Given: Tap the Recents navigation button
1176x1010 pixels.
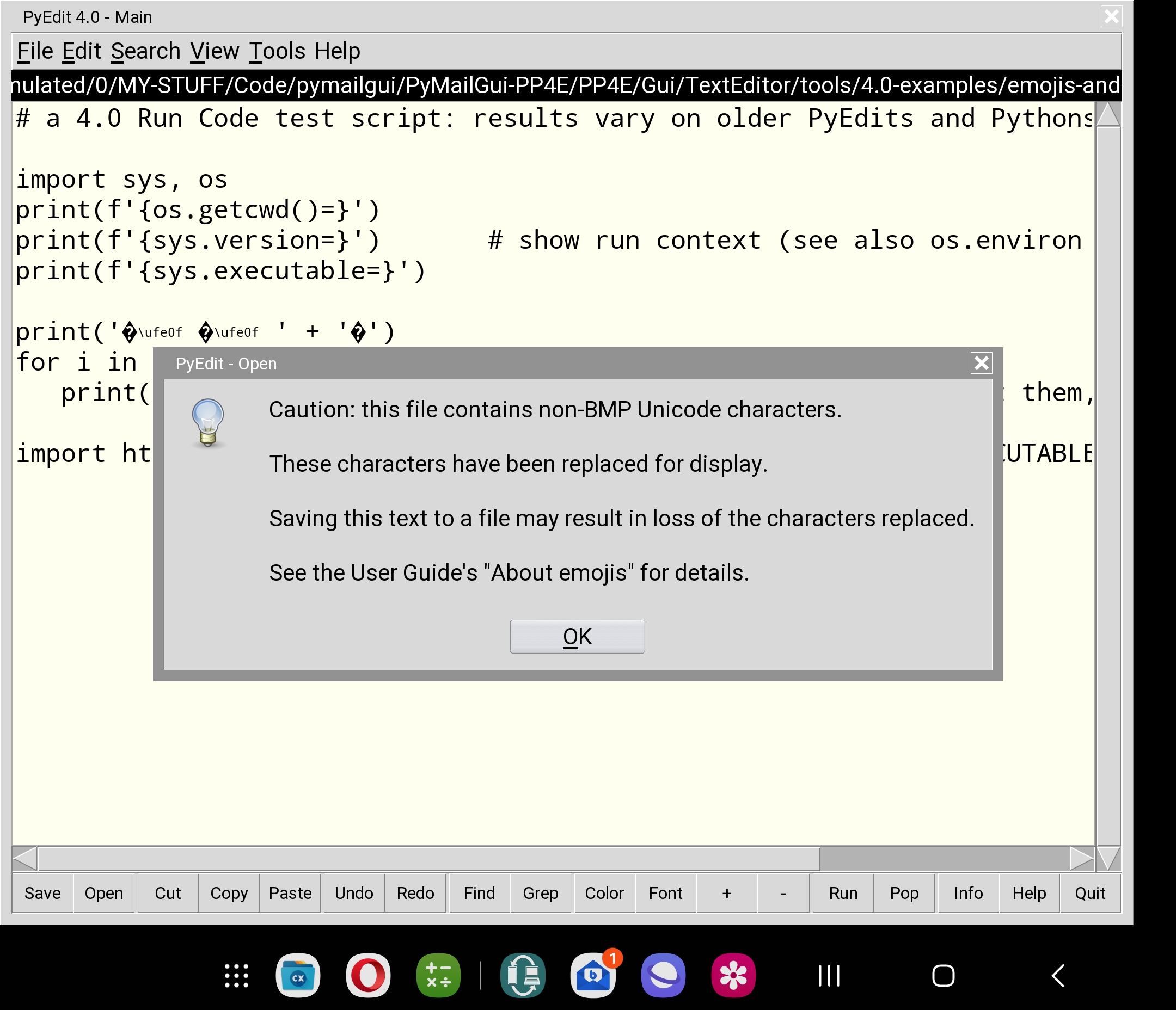Looking at the screenshot, I should click(x=829, y=976).
